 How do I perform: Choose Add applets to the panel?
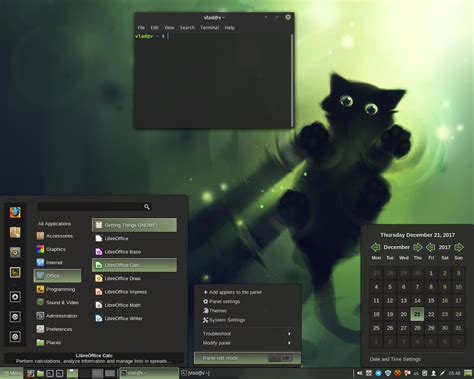pyautogui.click(x=247, y=292)
